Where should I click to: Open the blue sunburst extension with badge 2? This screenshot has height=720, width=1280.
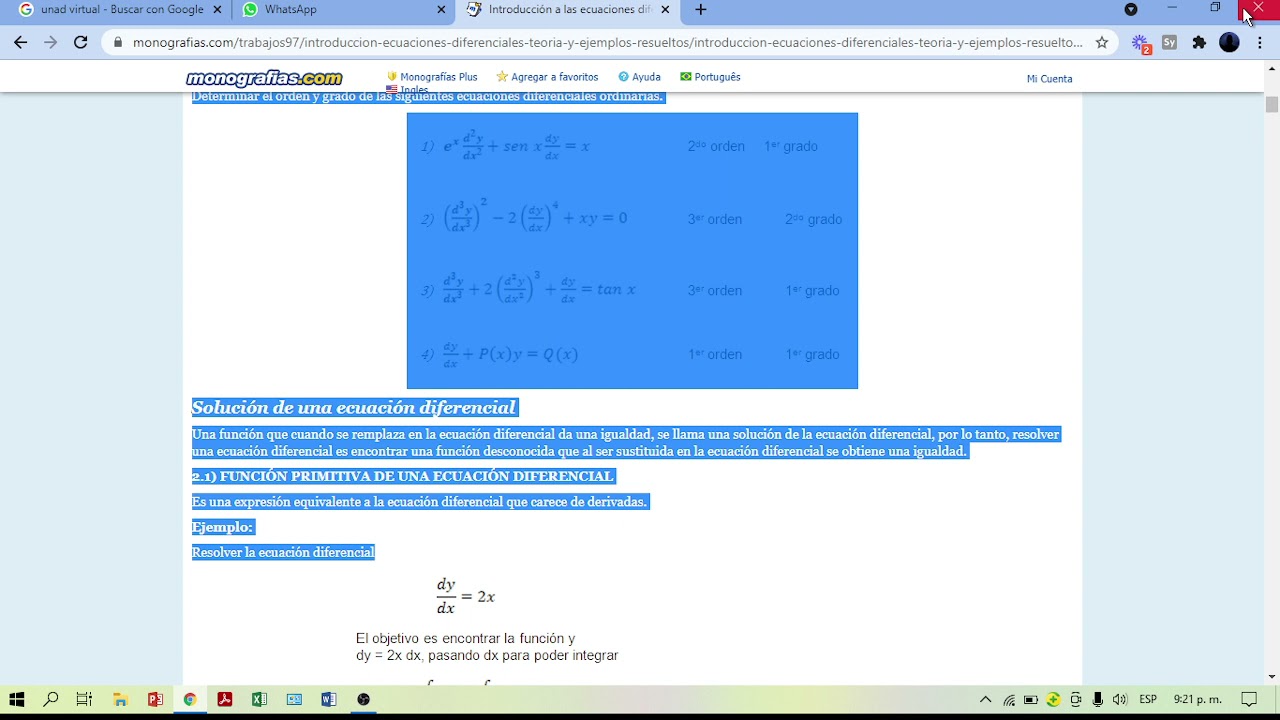[1141, 43]
